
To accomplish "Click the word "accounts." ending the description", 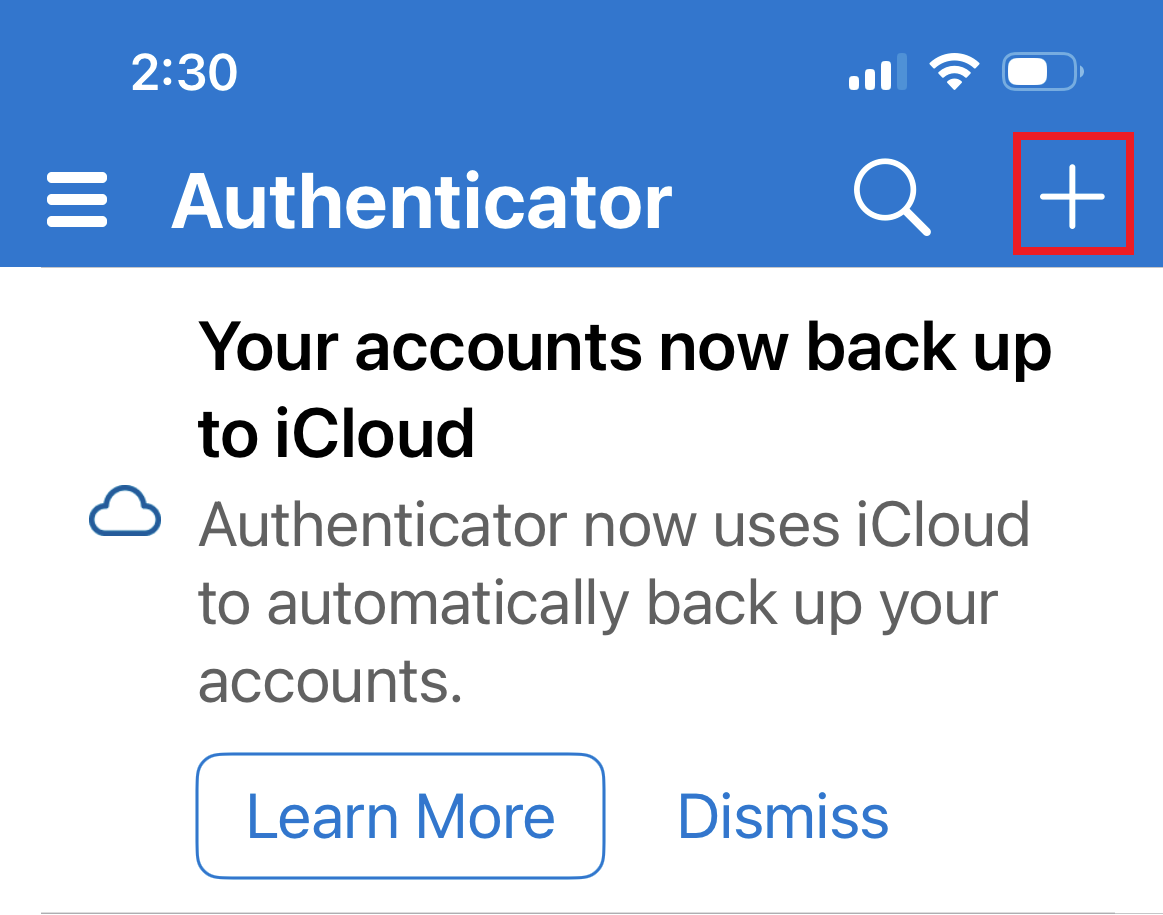I will [330, 681].
